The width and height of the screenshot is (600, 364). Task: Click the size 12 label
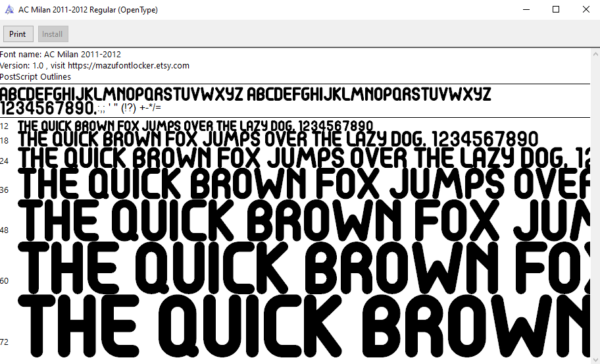tap(4, 126)
